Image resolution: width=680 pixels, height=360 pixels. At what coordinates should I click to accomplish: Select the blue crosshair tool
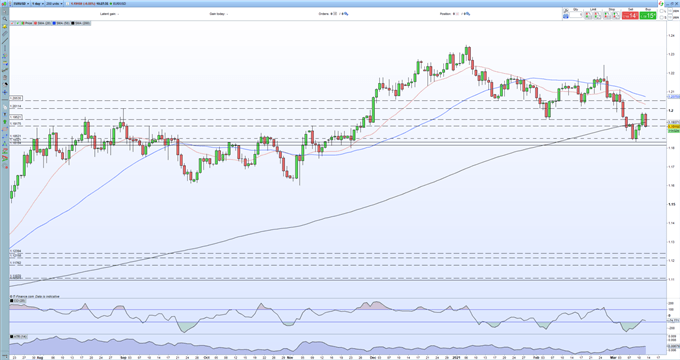tap(5, 92)
